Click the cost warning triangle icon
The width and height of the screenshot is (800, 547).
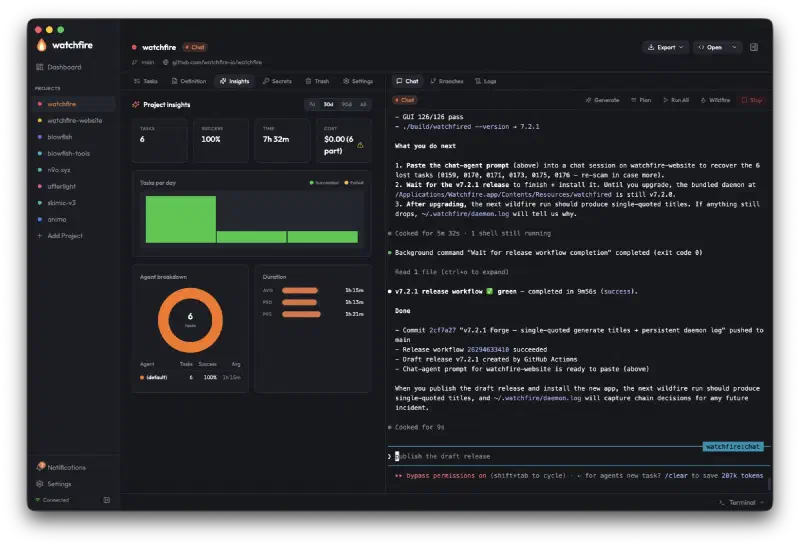(x=360, y=145)
